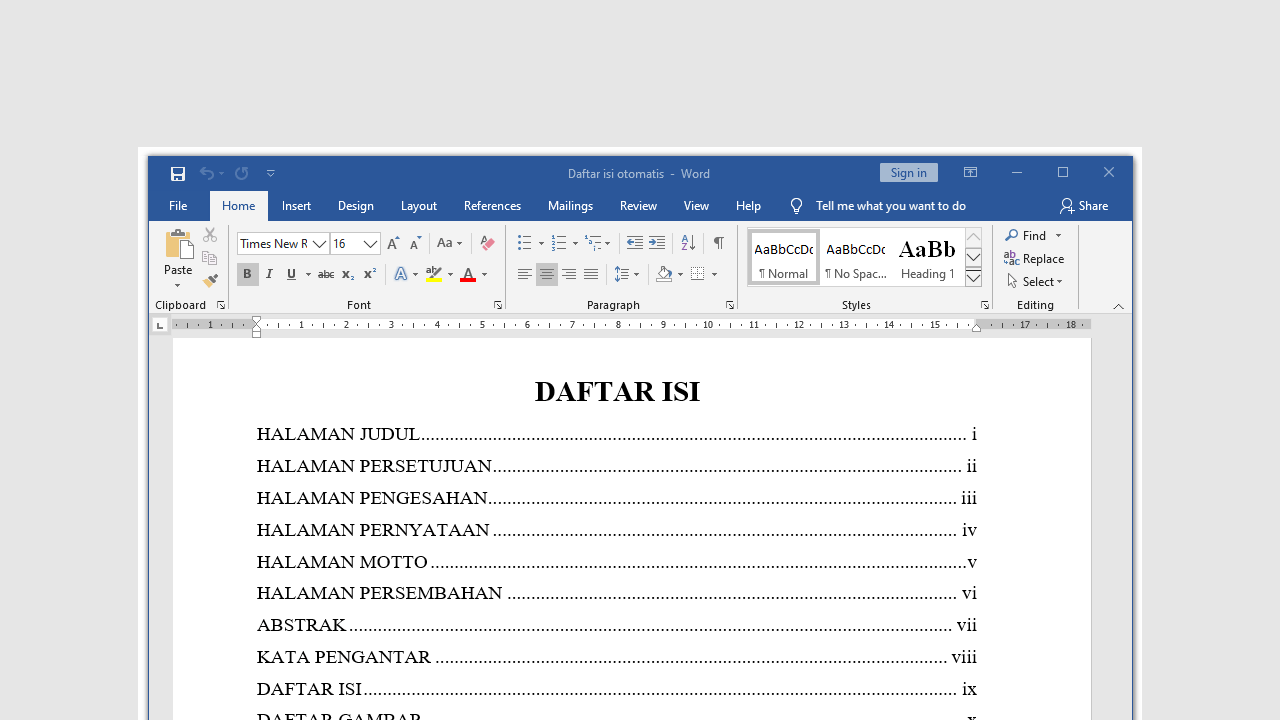The image size is (1280, 720).
Task: Toggle Center alignment
Action: pyautogui.click(x=546, y=274)
